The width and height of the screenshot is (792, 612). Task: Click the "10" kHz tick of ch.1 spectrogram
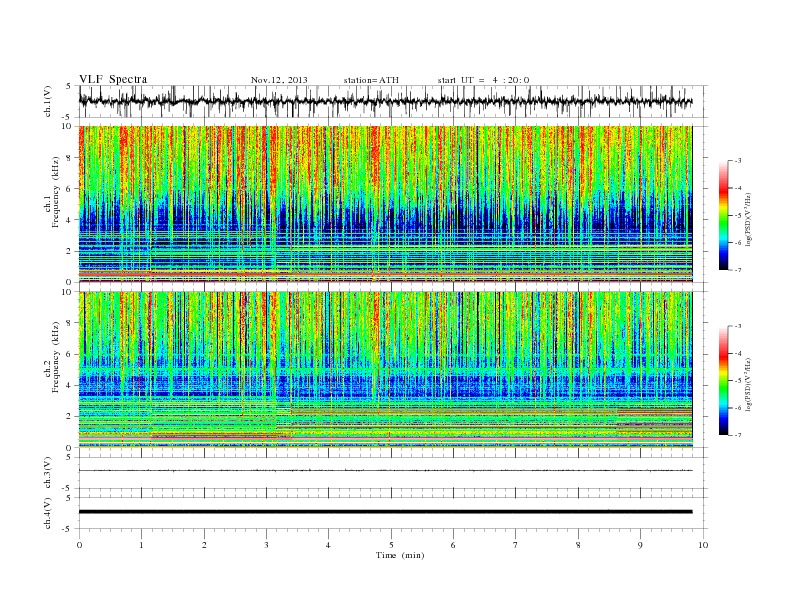[x=67, y=126]
